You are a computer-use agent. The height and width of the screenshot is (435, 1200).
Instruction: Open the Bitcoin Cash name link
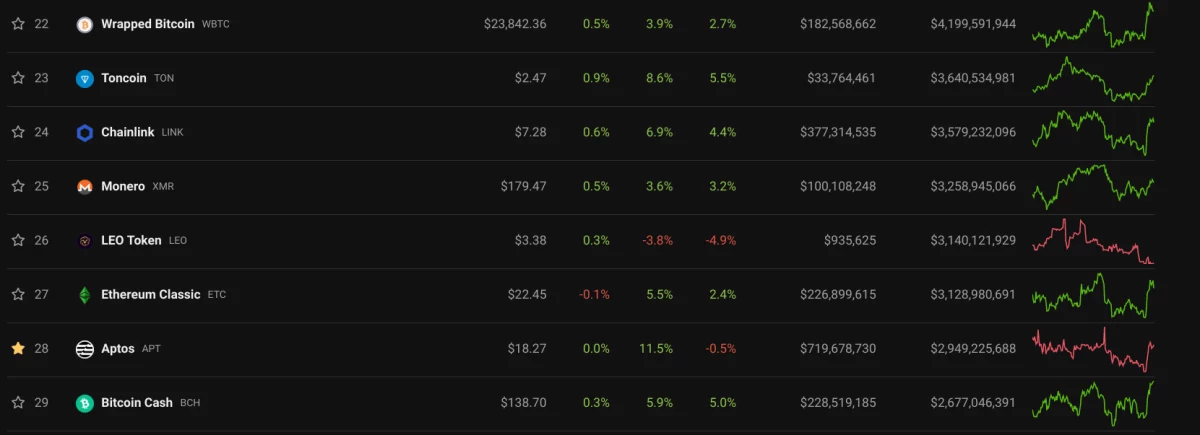(137, 403)
